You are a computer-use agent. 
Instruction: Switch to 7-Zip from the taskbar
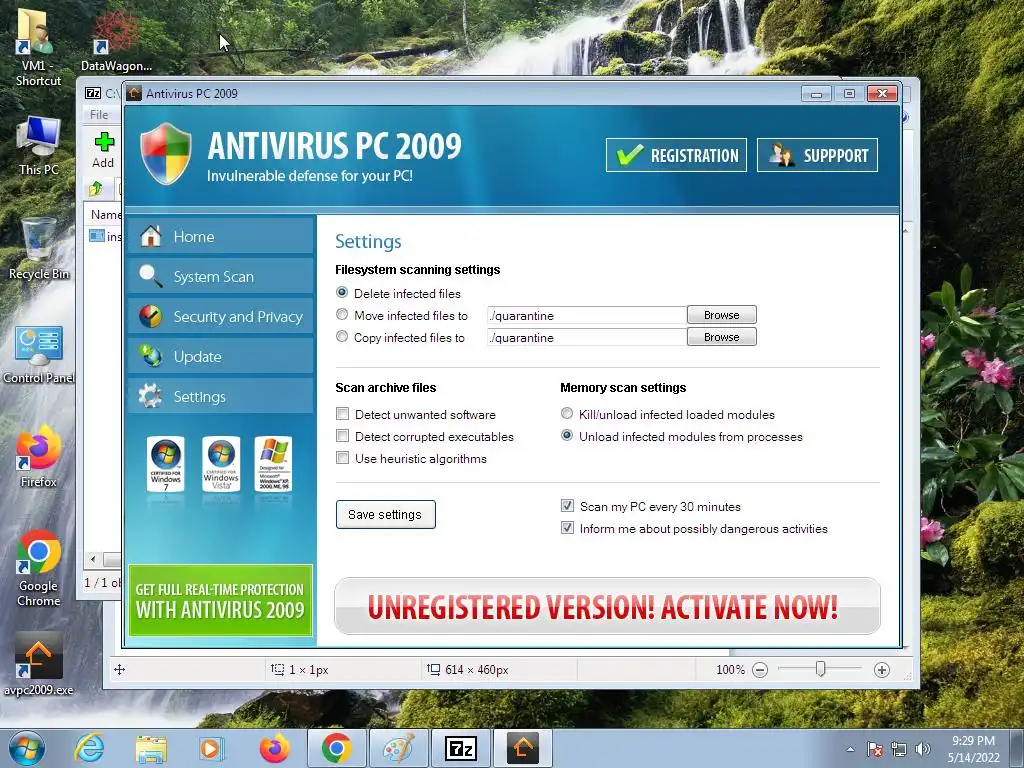point(460,748)
